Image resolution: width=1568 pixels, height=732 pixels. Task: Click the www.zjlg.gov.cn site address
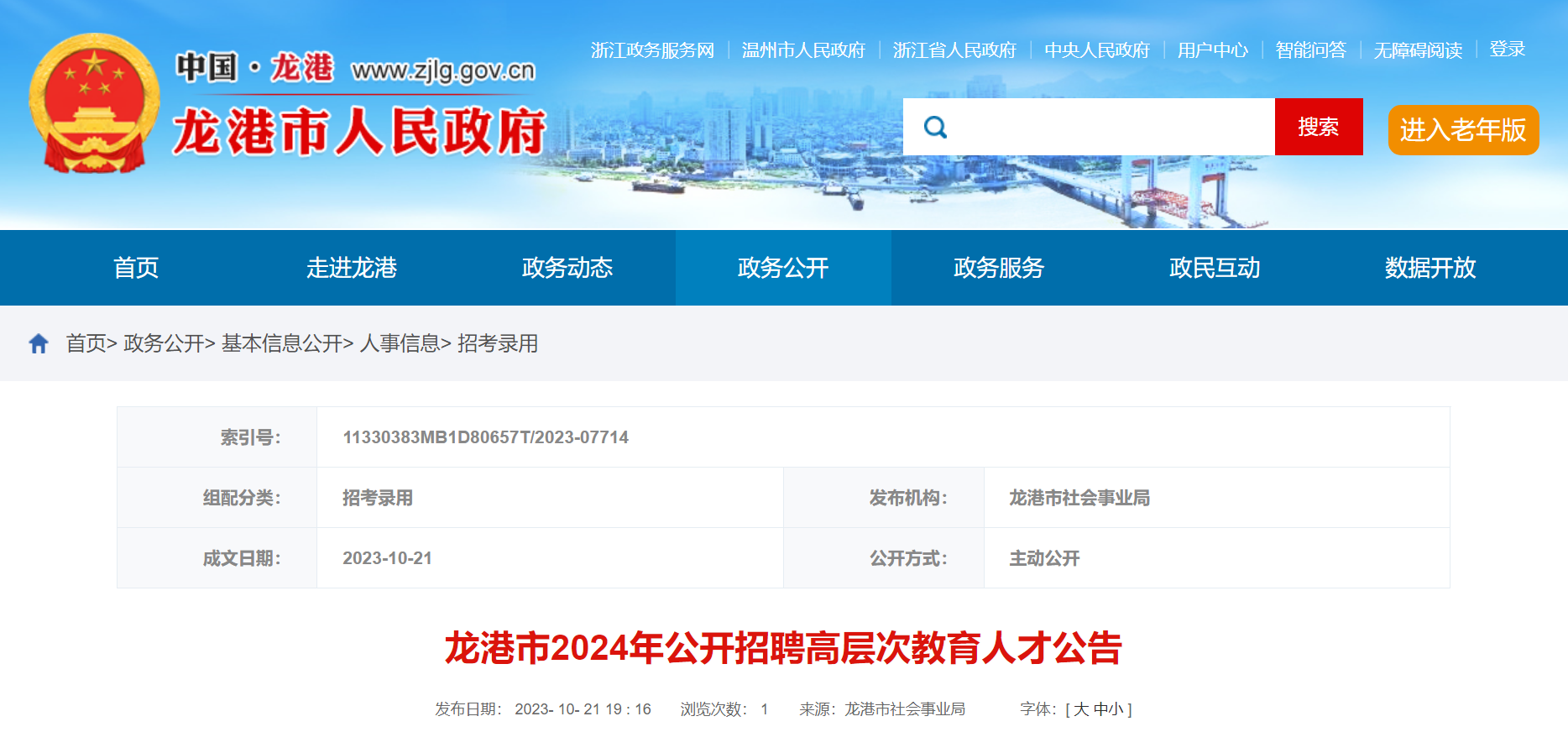pyautogui.click(x=443, y=71)
